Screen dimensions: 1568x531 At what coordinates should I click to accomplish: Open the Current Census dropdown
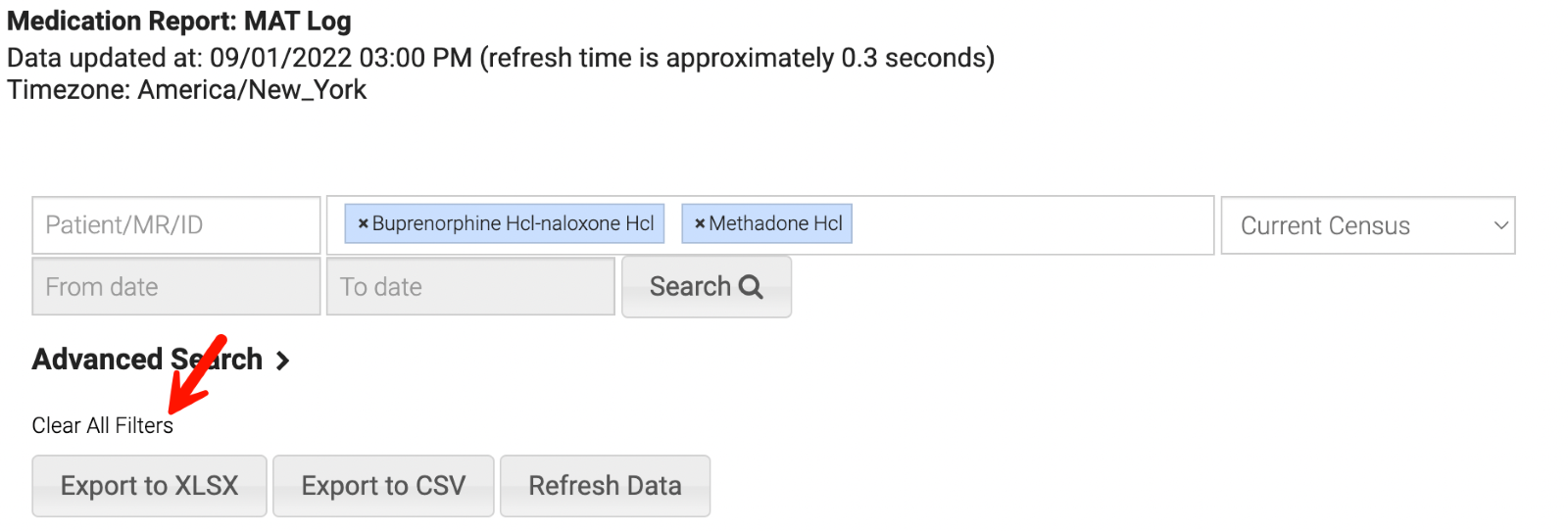click(x=1366, y=225)
